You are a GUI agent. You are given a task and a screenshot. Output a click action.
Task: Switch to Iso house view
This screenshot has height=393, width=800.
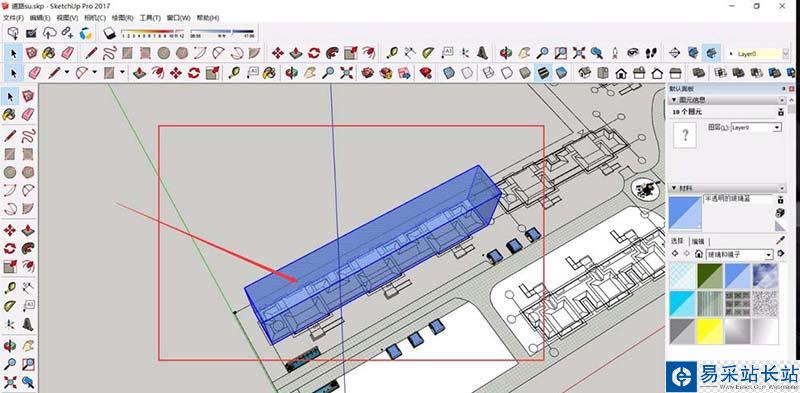(584, 73)
